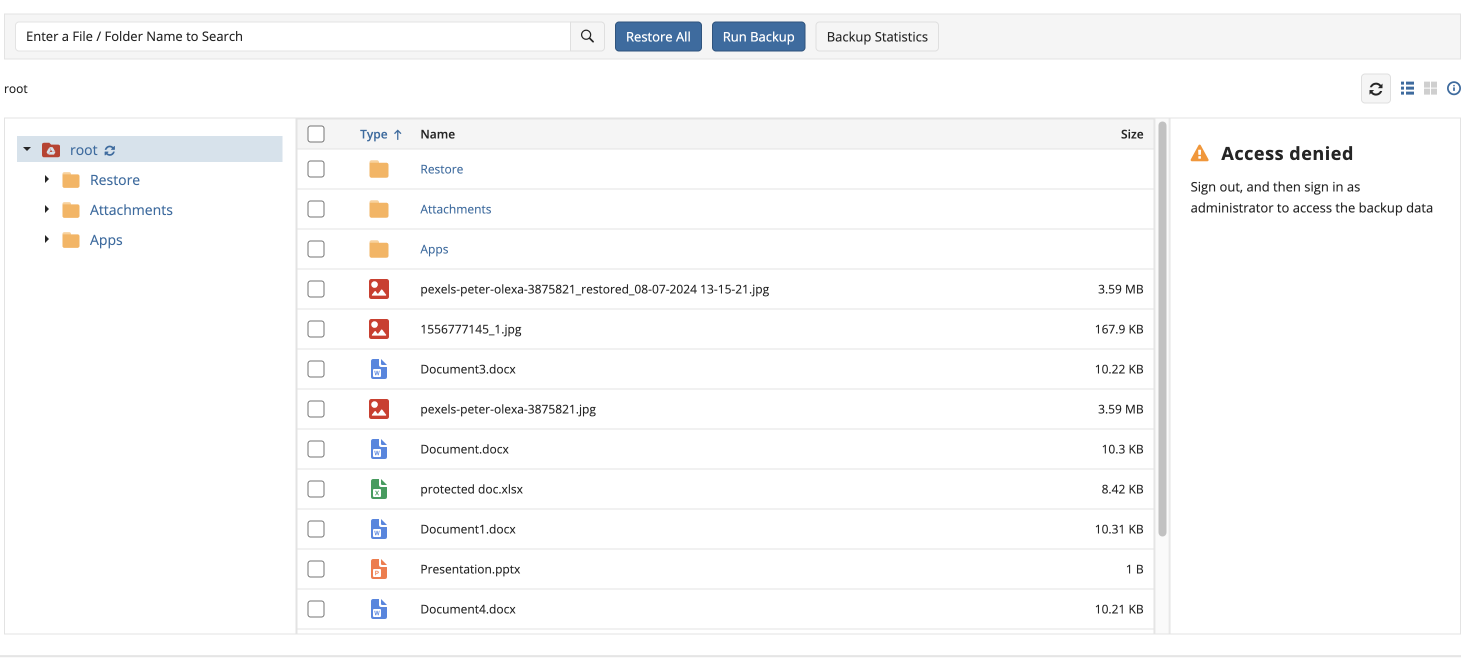Viewport: 1461px width, 658px height.
Task: Select the Apps tree item
Action: (105, 239)
